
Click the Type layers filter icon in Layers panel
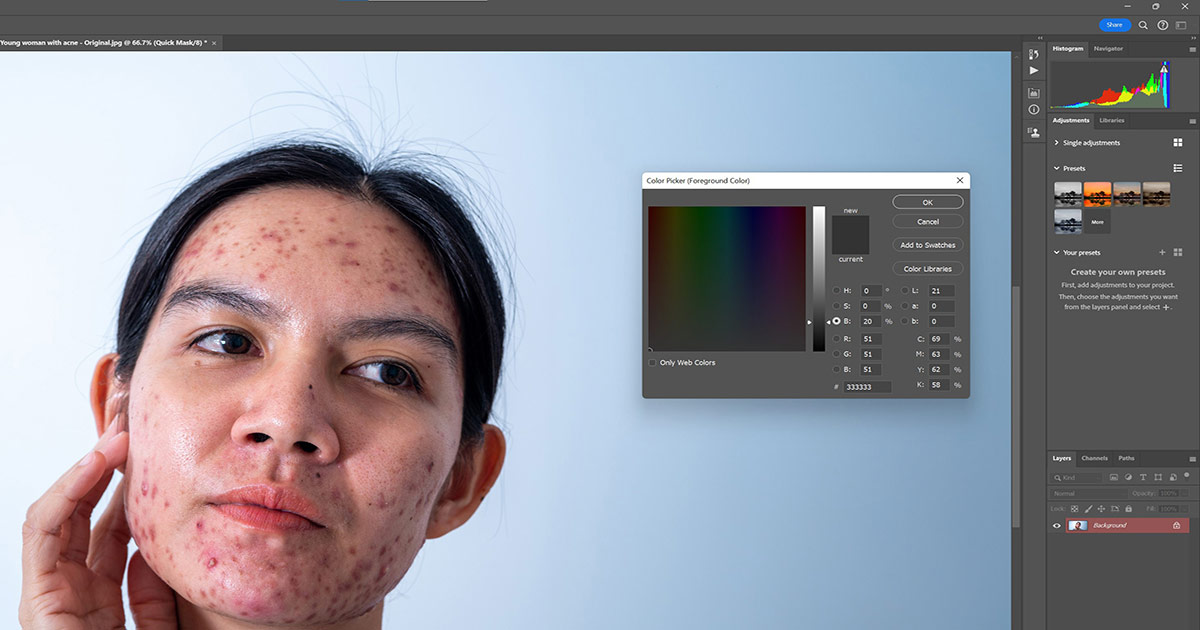pos(1143,477)
